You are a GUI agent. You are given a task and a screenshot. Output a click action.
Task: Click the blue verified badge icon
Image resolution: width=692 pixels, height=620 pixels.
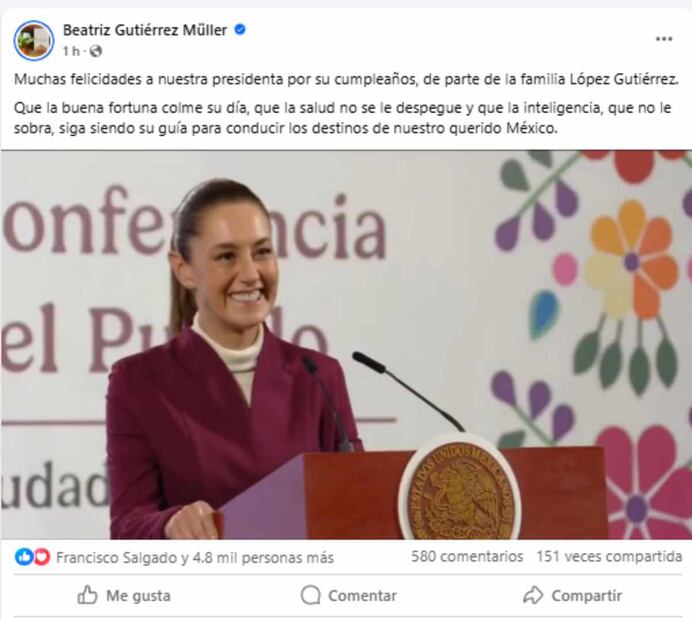pyautogui.click(x=240, y=30)
